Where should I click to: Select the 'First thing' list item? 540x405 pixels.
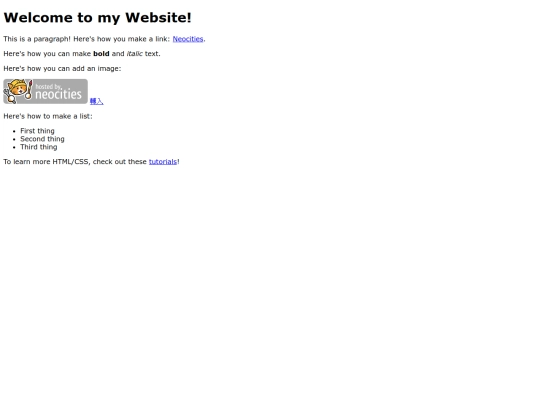click(x=37, y=131)
